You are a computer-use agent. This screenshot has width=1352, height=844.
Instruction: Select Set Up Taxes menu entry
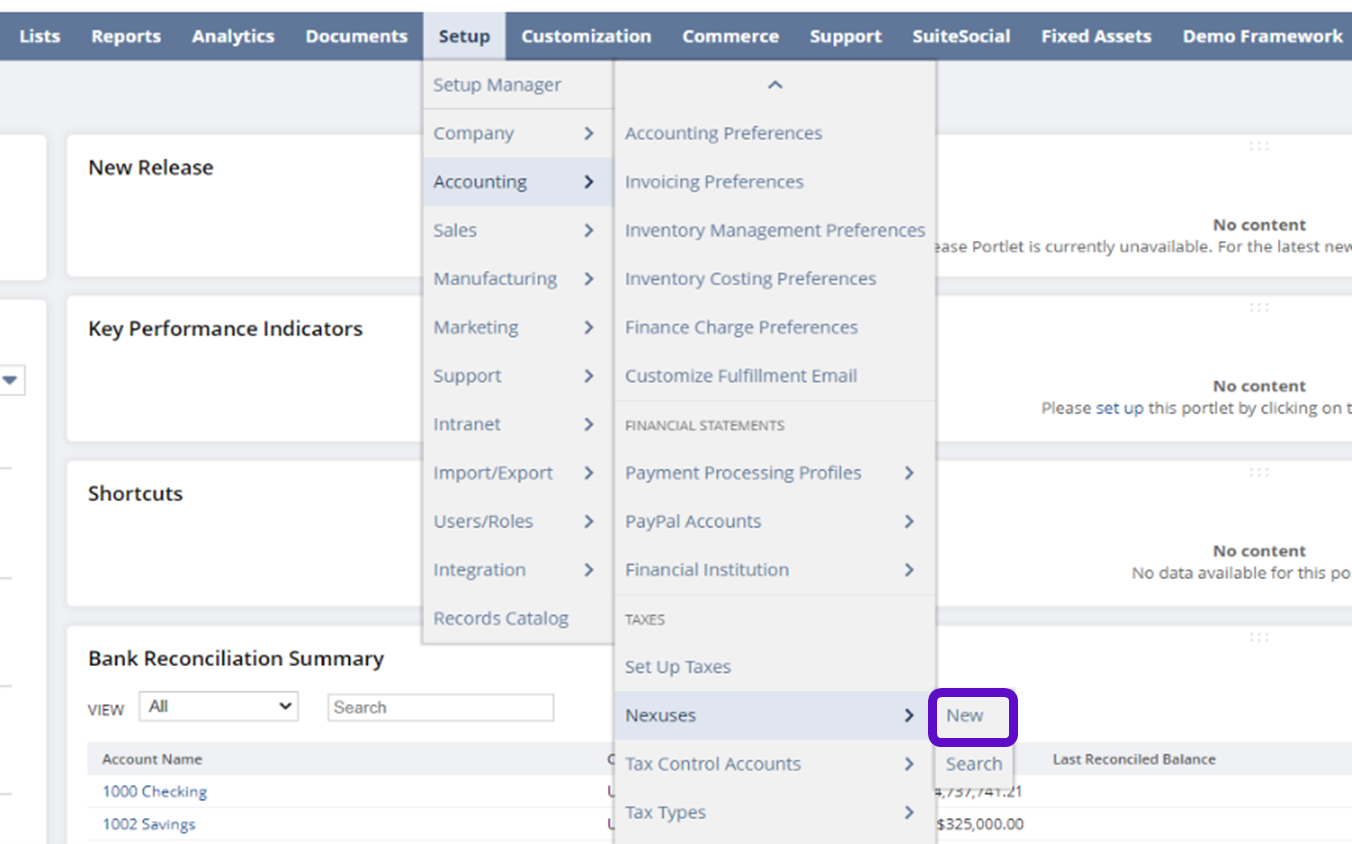click(x=678, y=667)
